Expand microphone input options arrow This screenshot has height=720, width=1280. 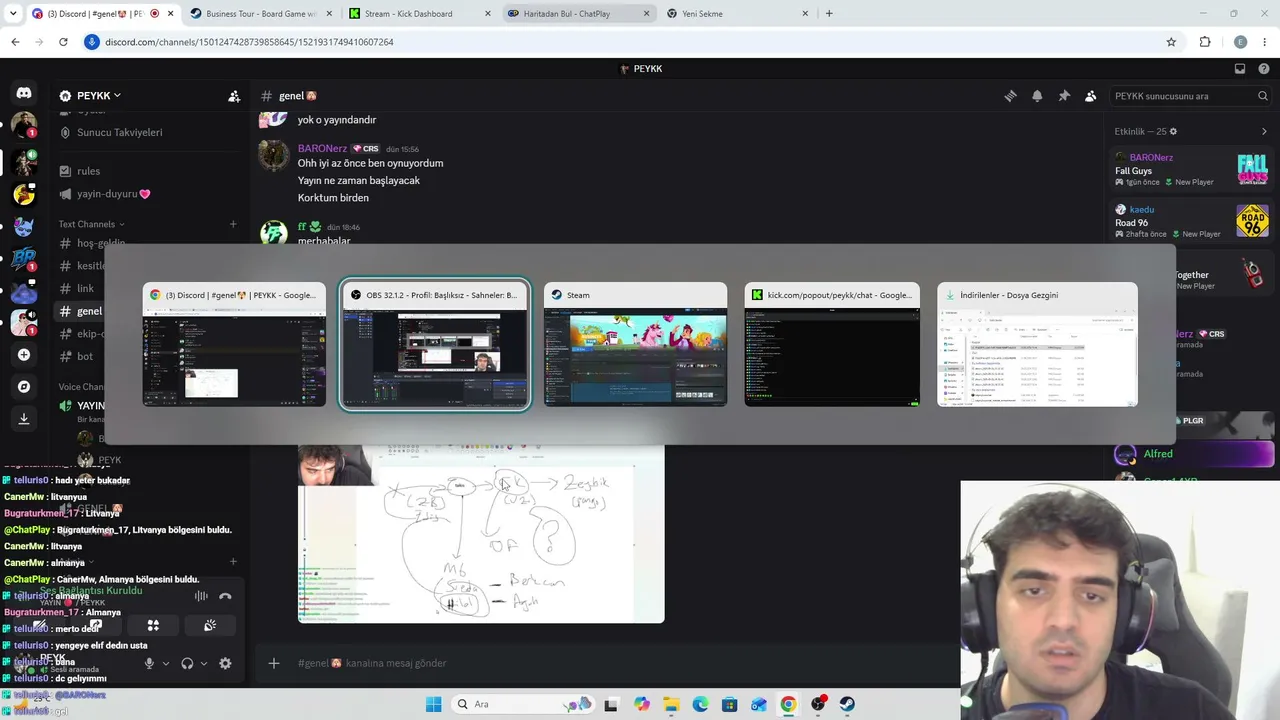(166, 663)
